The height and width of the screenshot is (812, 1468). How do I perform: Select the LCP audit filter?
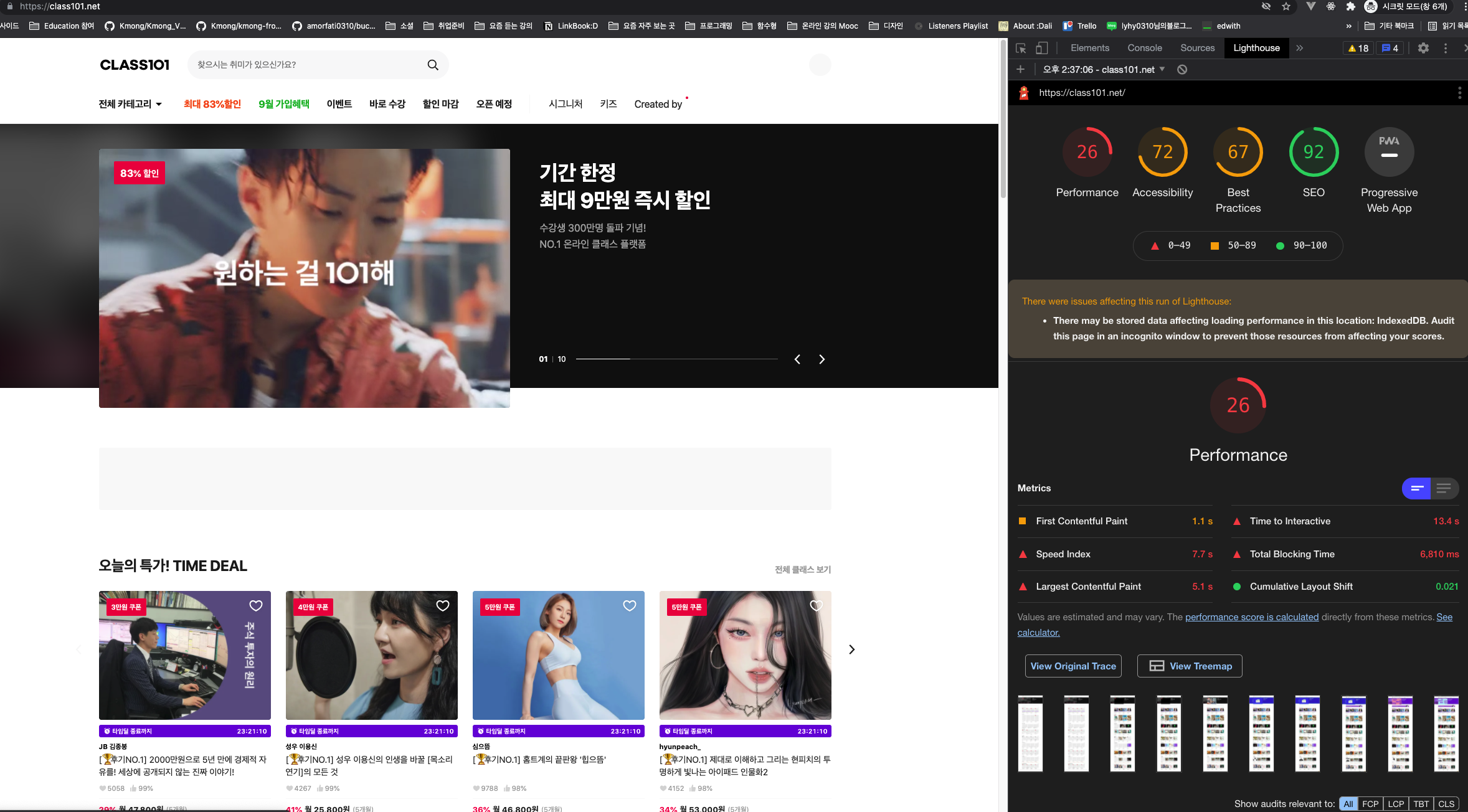(x=1396, y=804)
